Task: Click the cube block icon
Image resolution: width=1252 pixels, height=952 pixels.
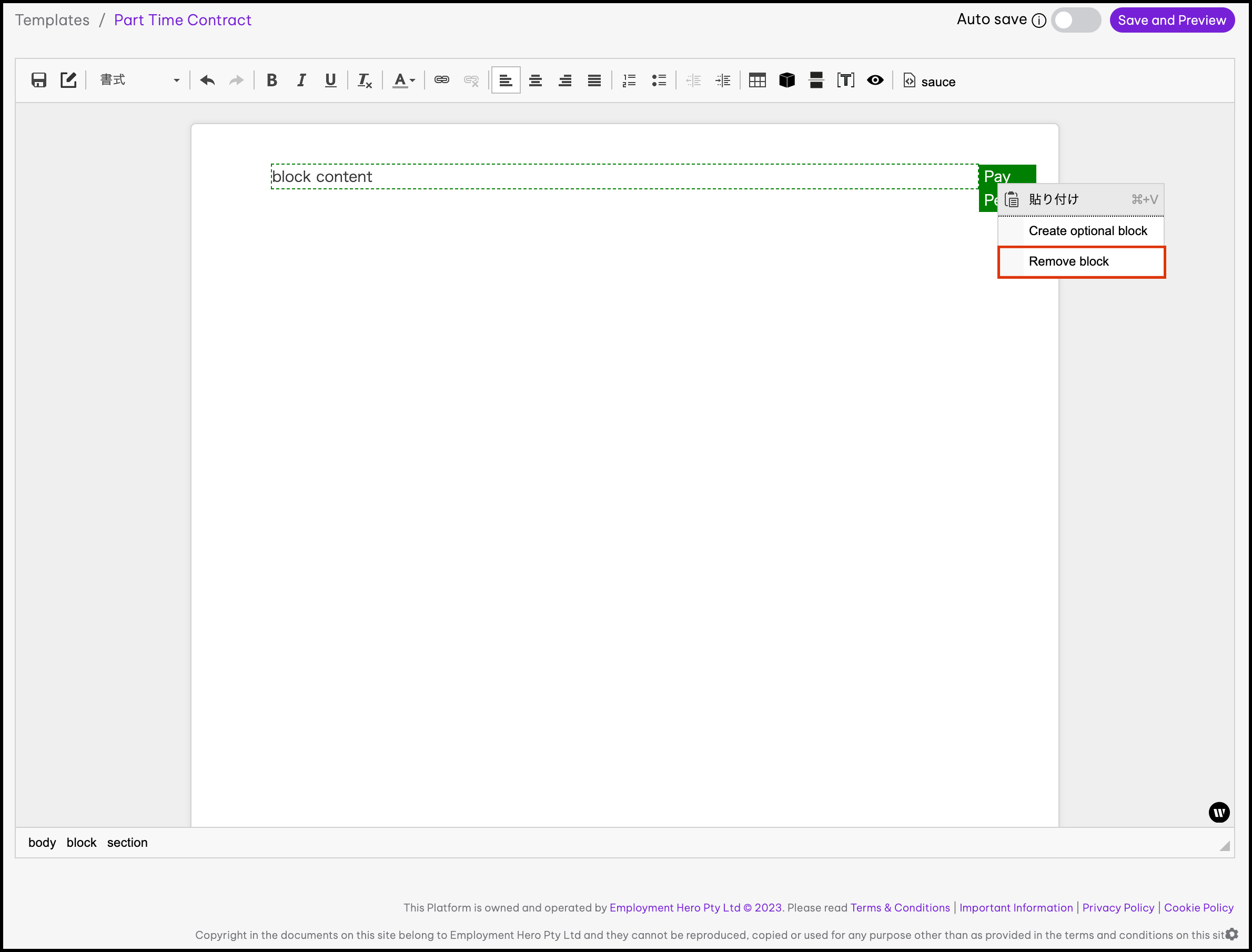Action: (786, 80)
